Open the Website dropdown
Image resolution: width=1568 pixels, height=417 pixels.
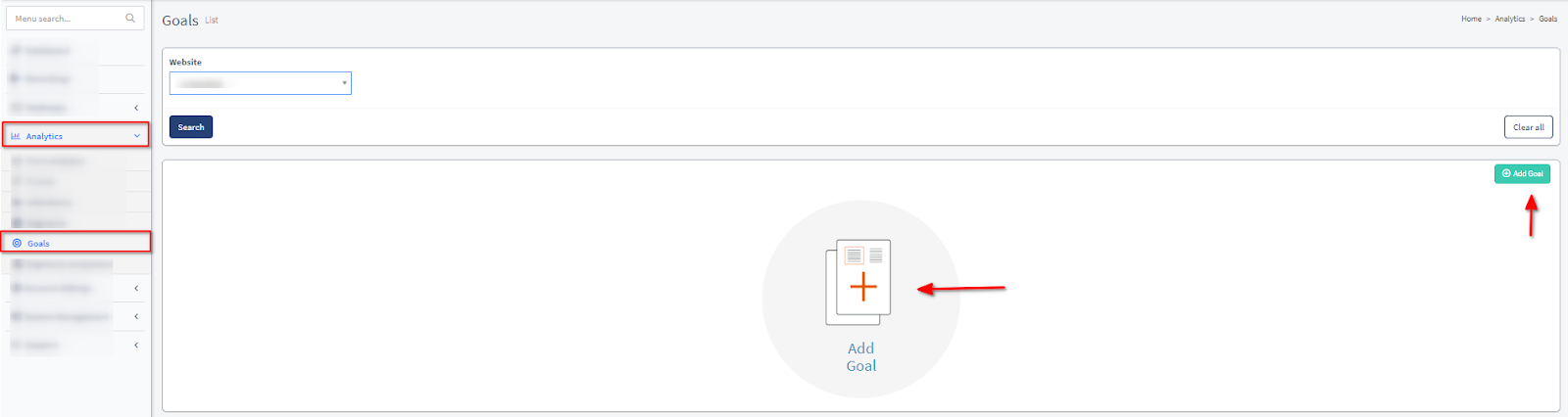(260, 83)
